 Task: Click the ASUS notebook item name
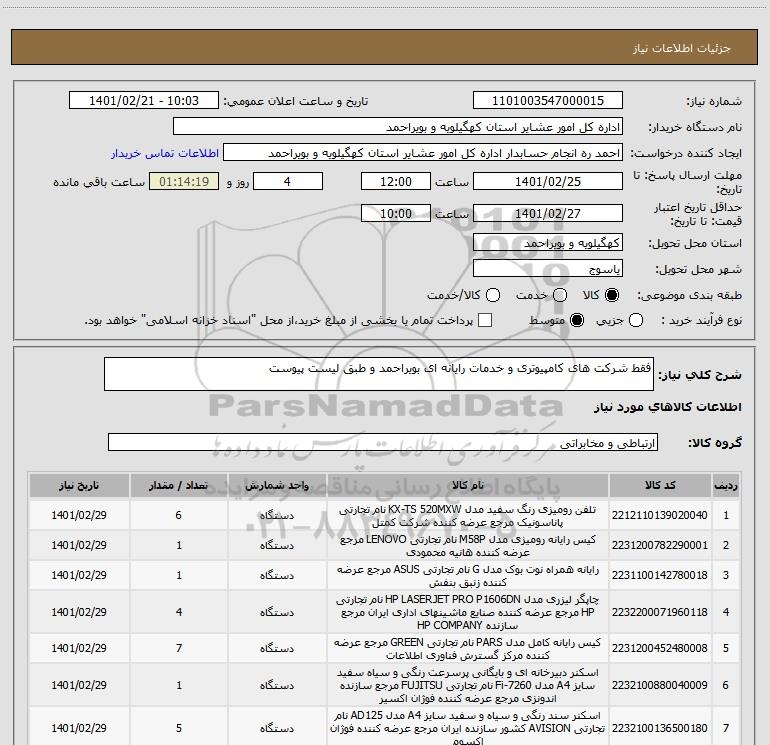click(x=468, y=576)
